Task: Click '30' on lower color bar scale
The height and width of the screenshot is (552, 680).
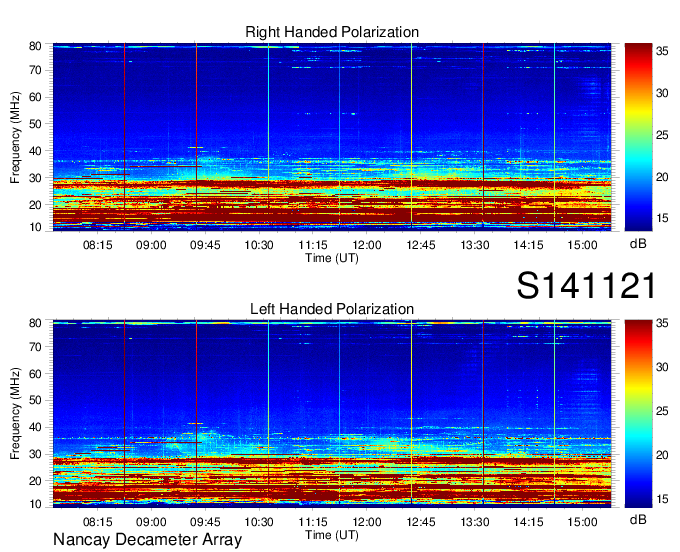Action: coord(662,367)
